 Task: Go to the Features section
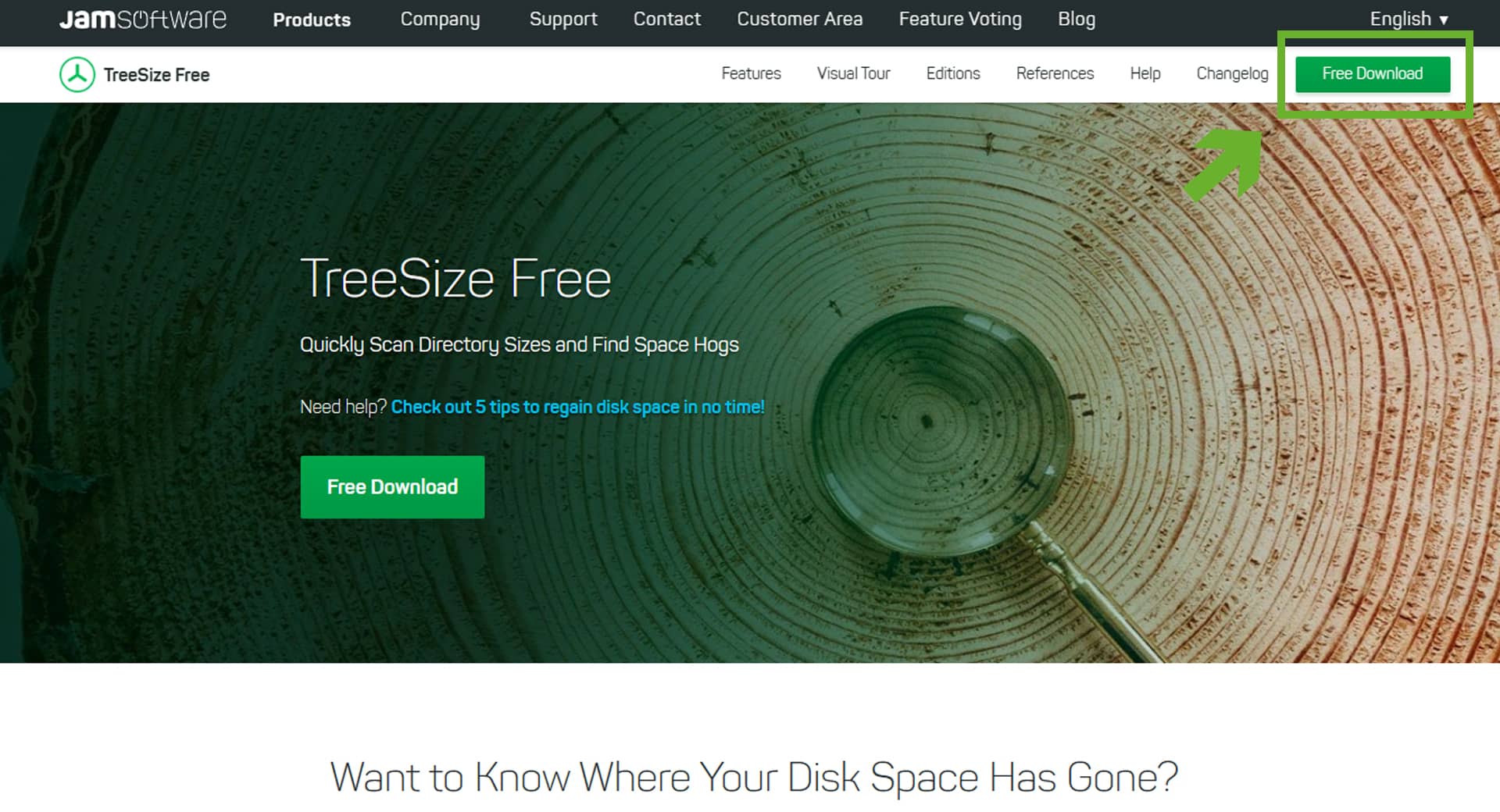tap(751, 73)
